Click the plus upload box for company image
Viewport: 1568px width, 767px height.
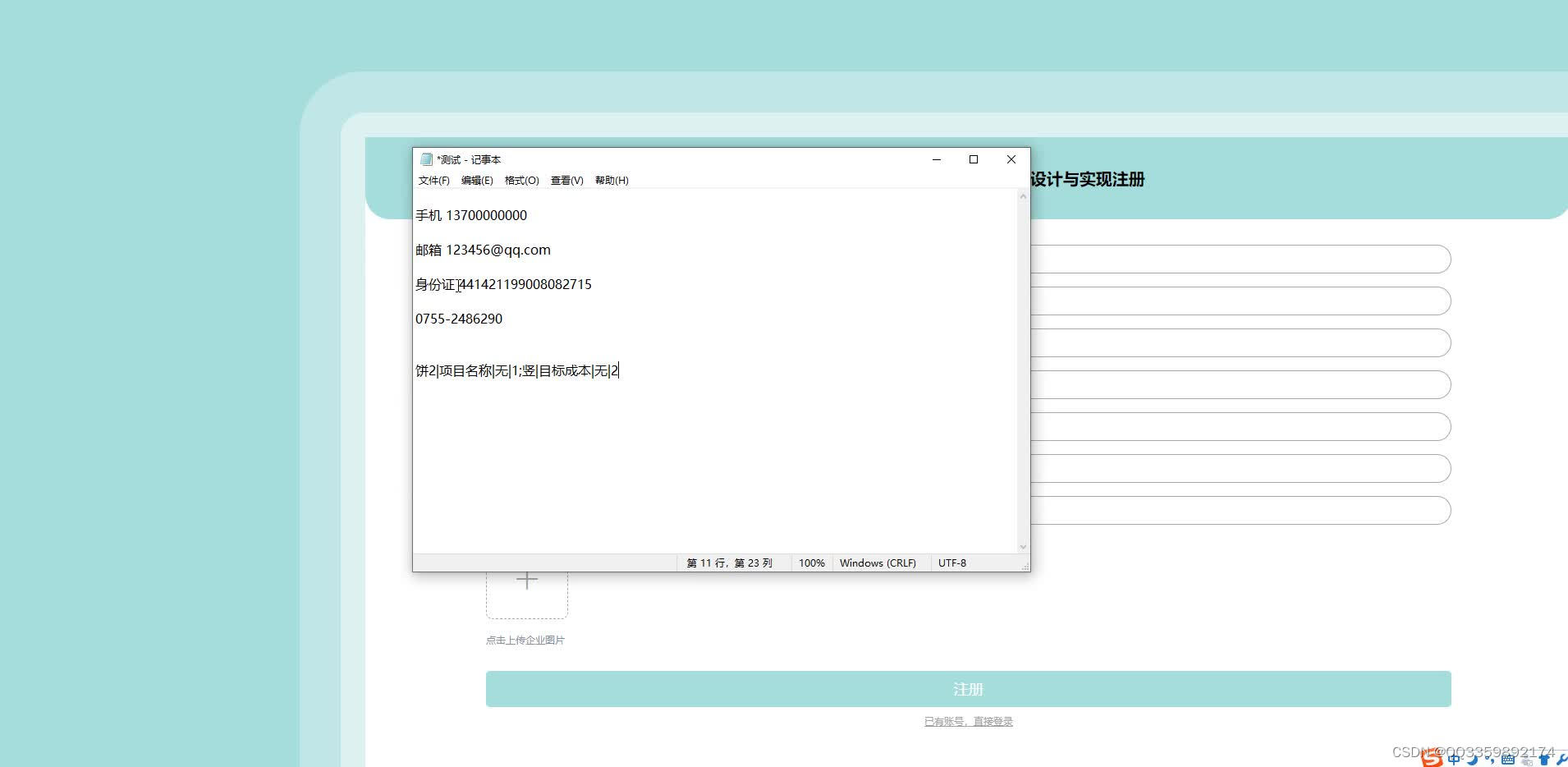(527, 595)
